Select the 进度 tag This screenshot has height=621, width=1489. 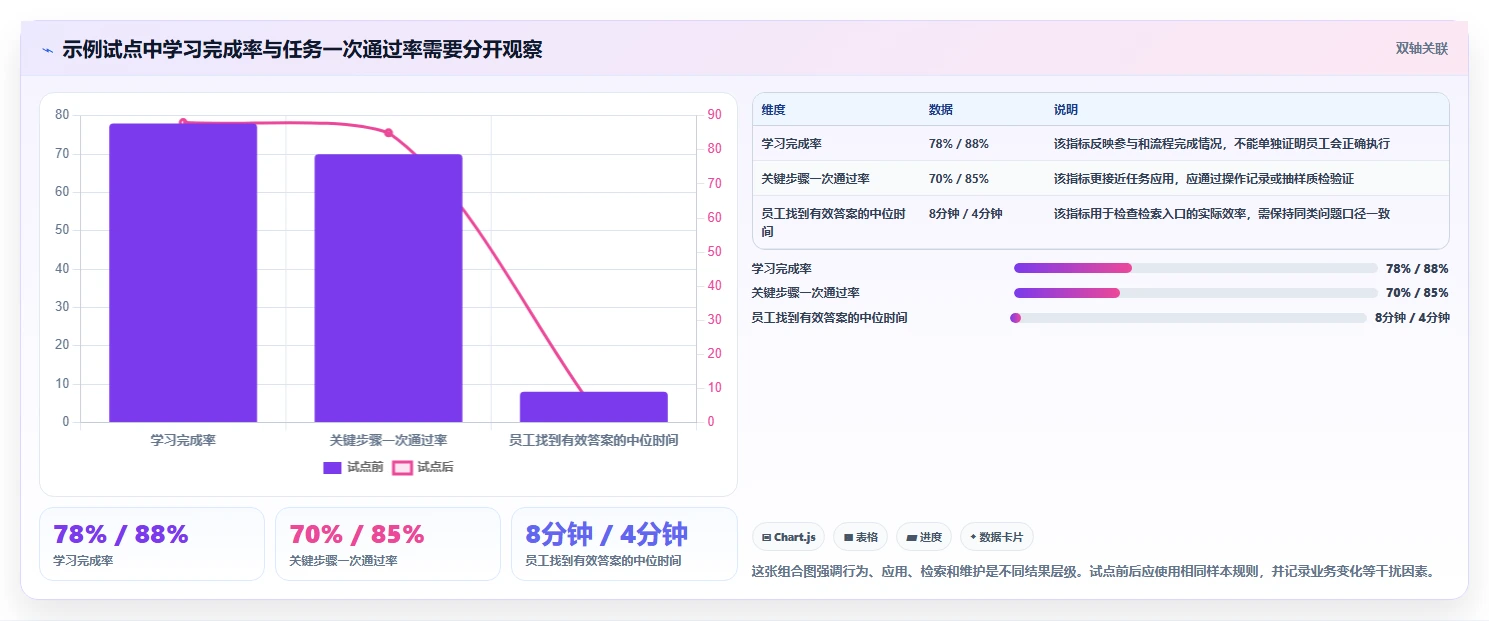925,537
